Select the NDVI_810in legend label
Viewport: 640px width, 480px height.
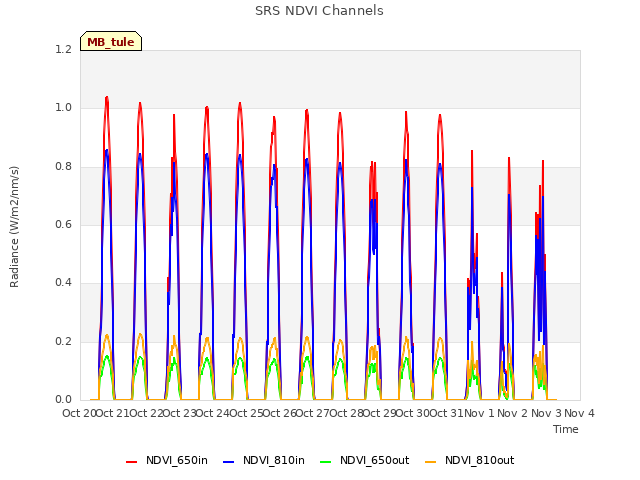(274, 460)
